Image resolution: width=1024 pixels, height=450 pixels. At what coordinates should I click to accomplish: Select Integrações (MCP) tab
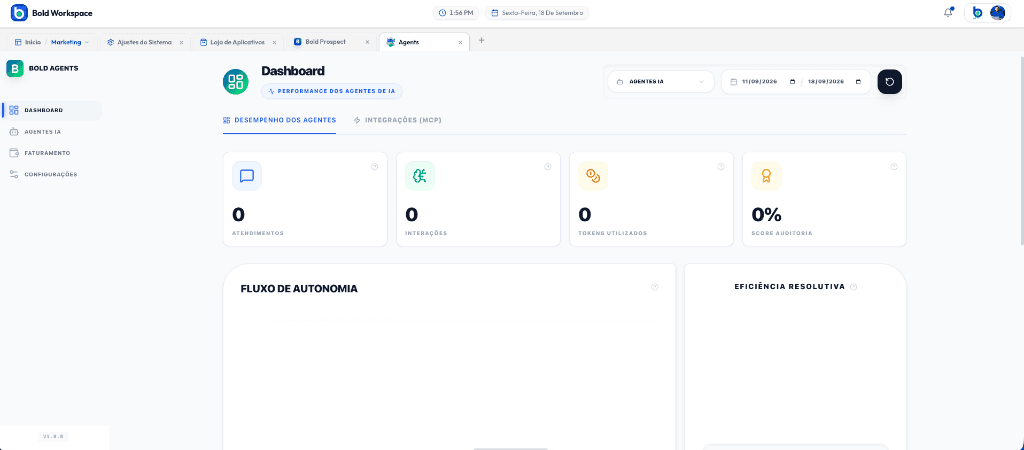pyautogui.click(x=398, y=121)
